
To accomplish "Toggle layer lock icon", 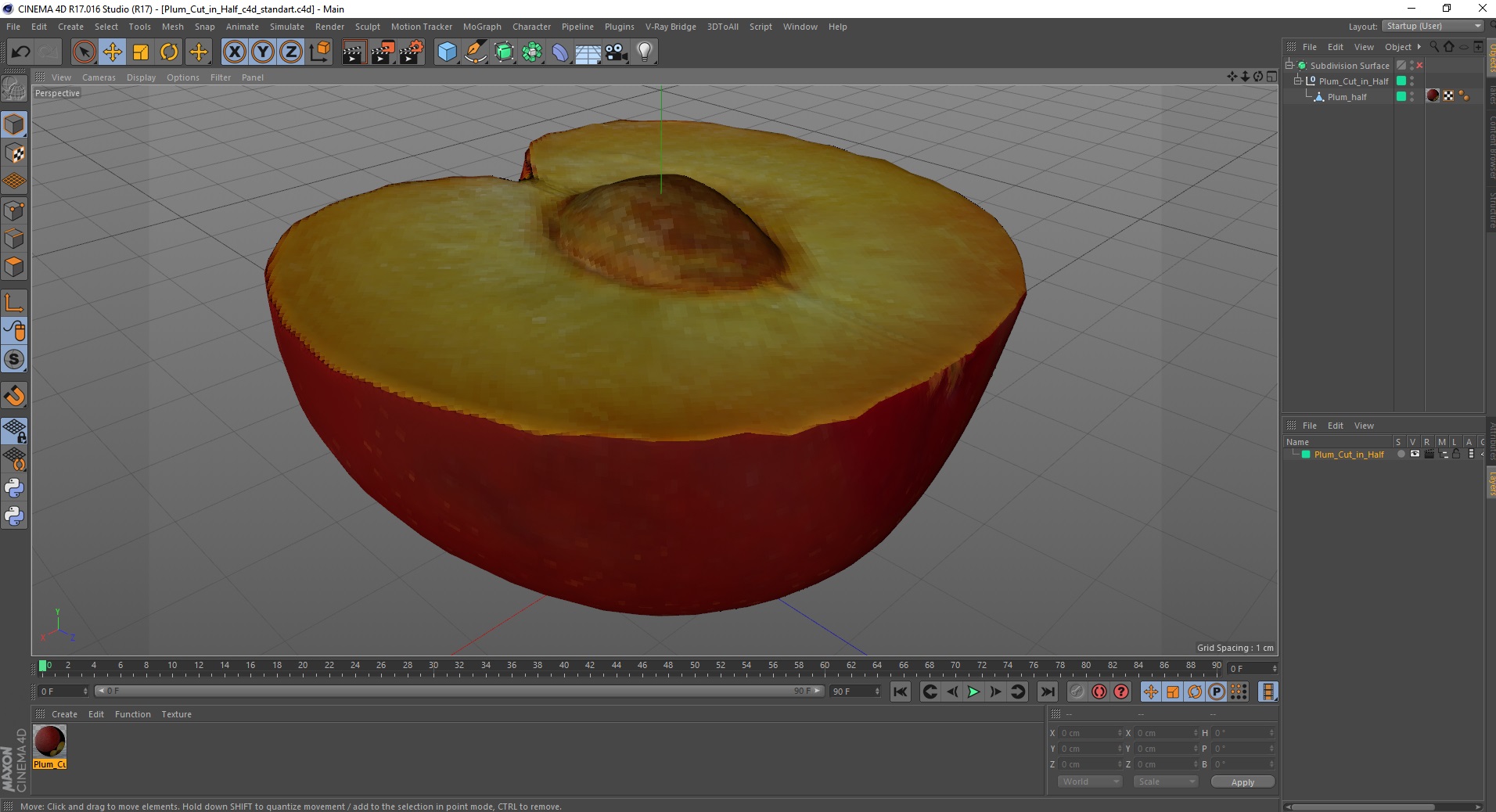I will tap(1456, 454).
